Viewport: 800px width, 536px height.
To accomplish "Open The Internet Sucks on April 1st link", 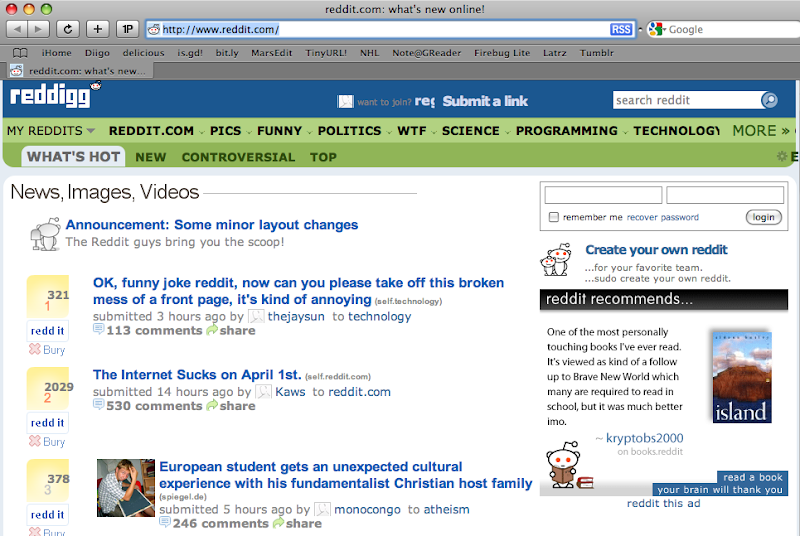I will pos(197,375).
